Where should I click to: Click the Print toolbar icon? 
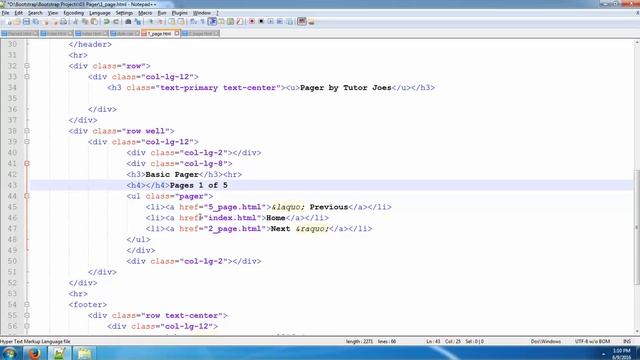[63, 22]
